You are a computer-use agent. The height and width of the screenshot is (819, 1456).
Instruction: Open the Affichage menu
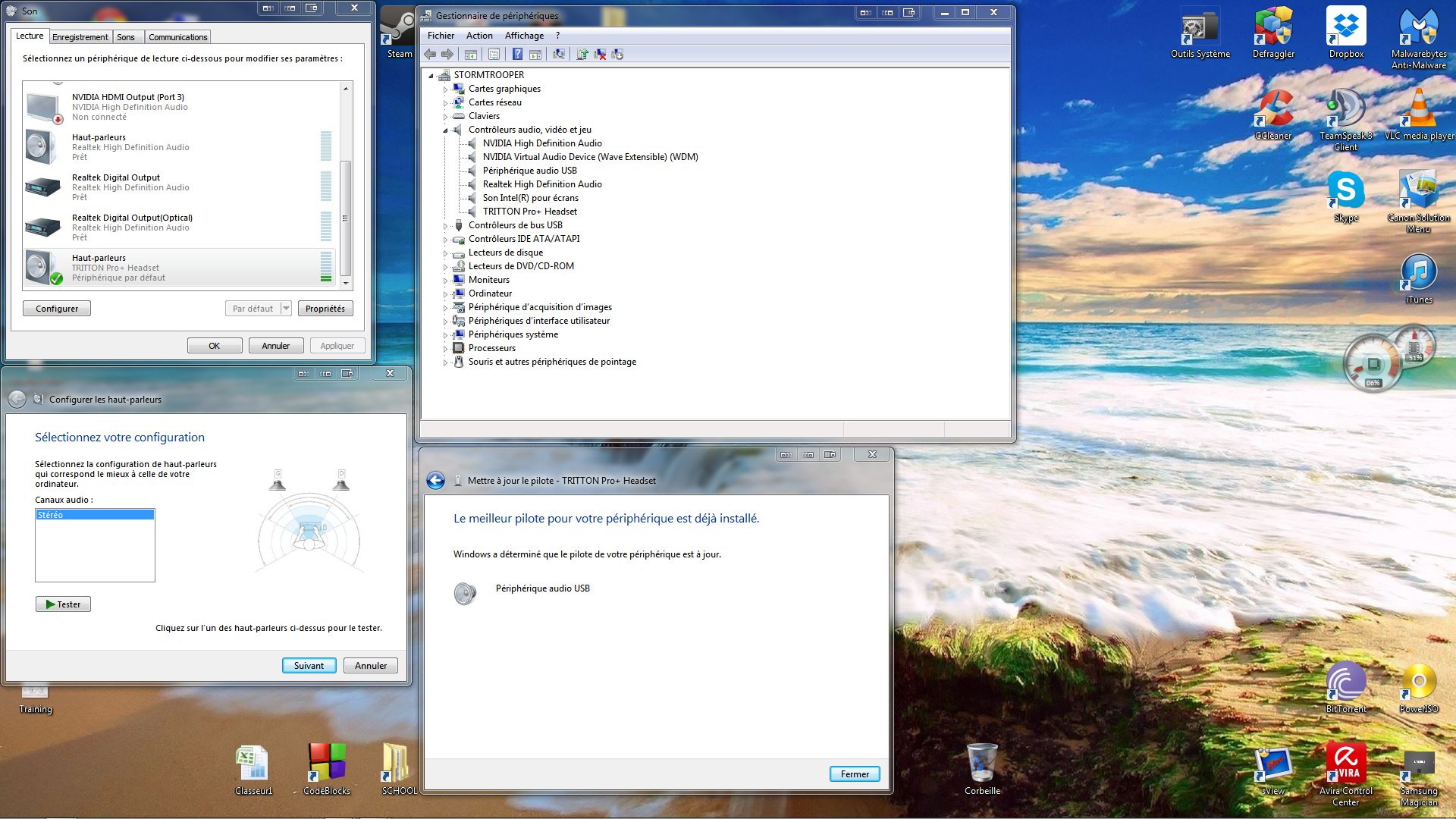pyautogui.click(x=524, y=36)
